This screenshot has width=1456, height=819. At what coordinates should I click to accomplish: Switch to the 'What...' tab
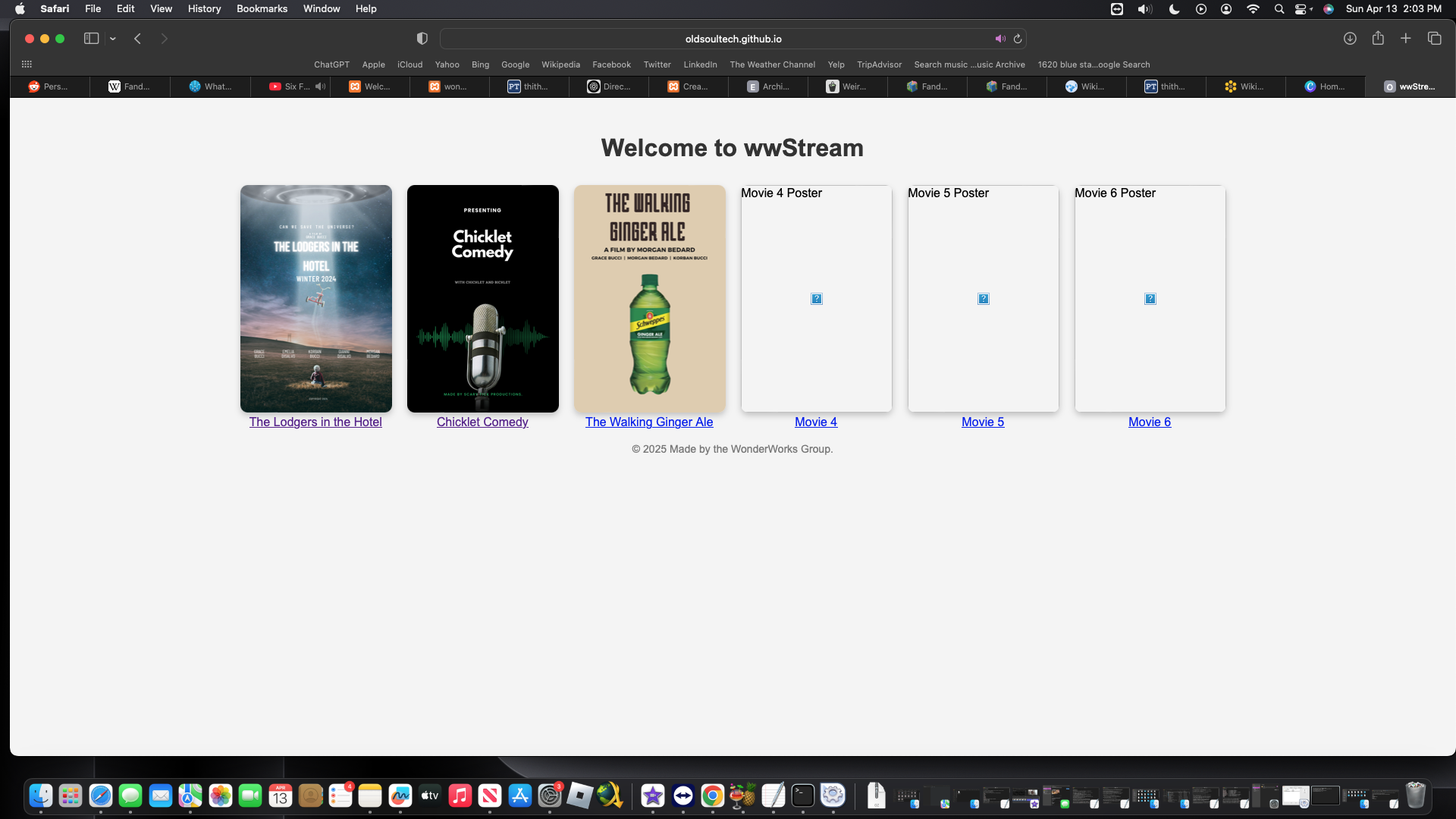pyautogui.click(x=210, y=86)
